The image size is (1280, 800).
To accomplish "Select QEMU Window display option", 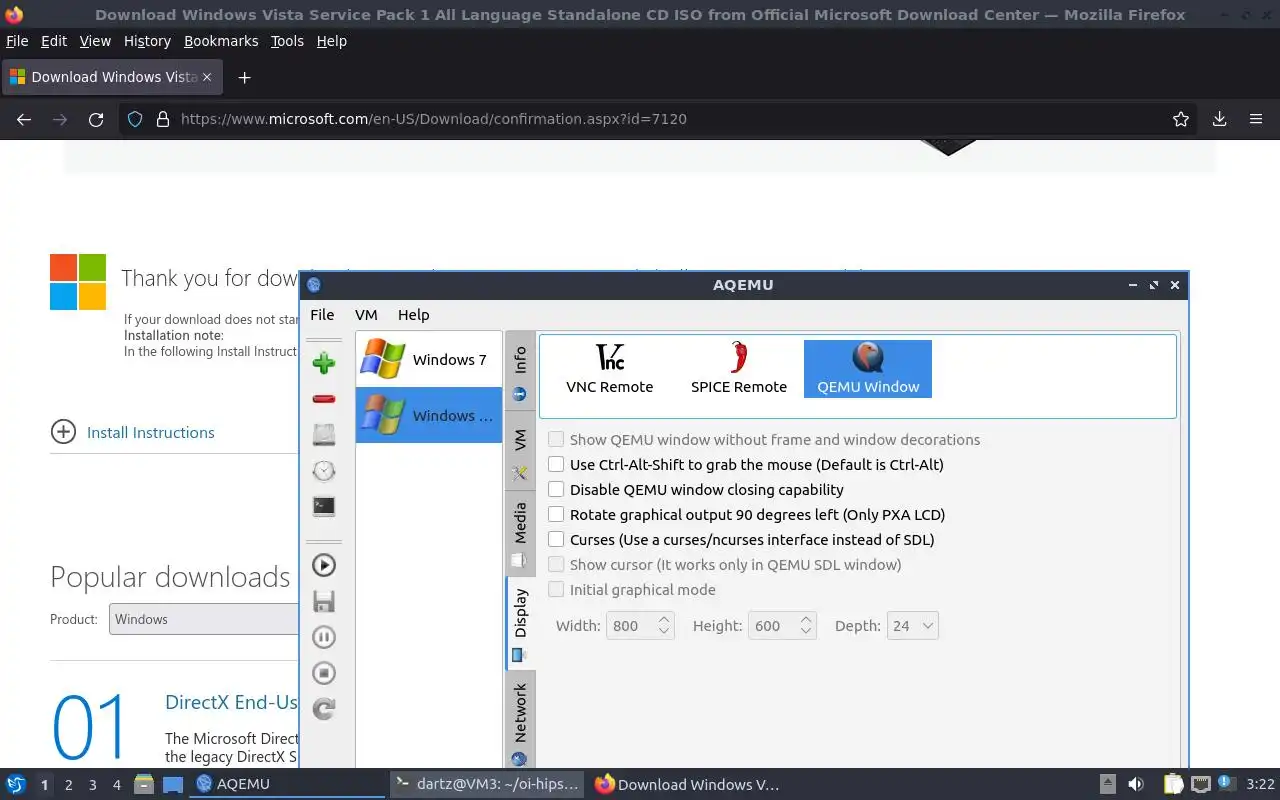I will (x=868, y=369).
